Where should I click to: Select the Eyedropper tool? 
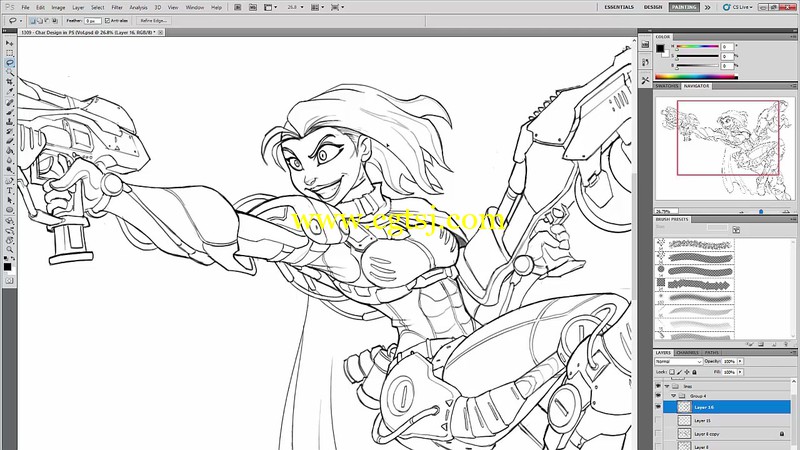pos(10,92)
